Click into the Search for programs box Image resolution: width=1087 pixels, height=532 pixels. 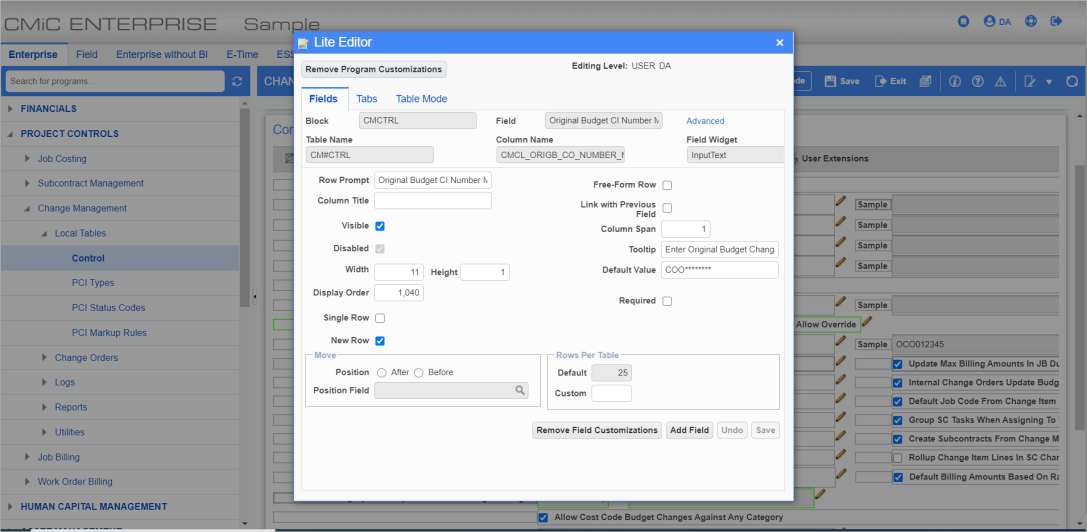pos(115,81)
